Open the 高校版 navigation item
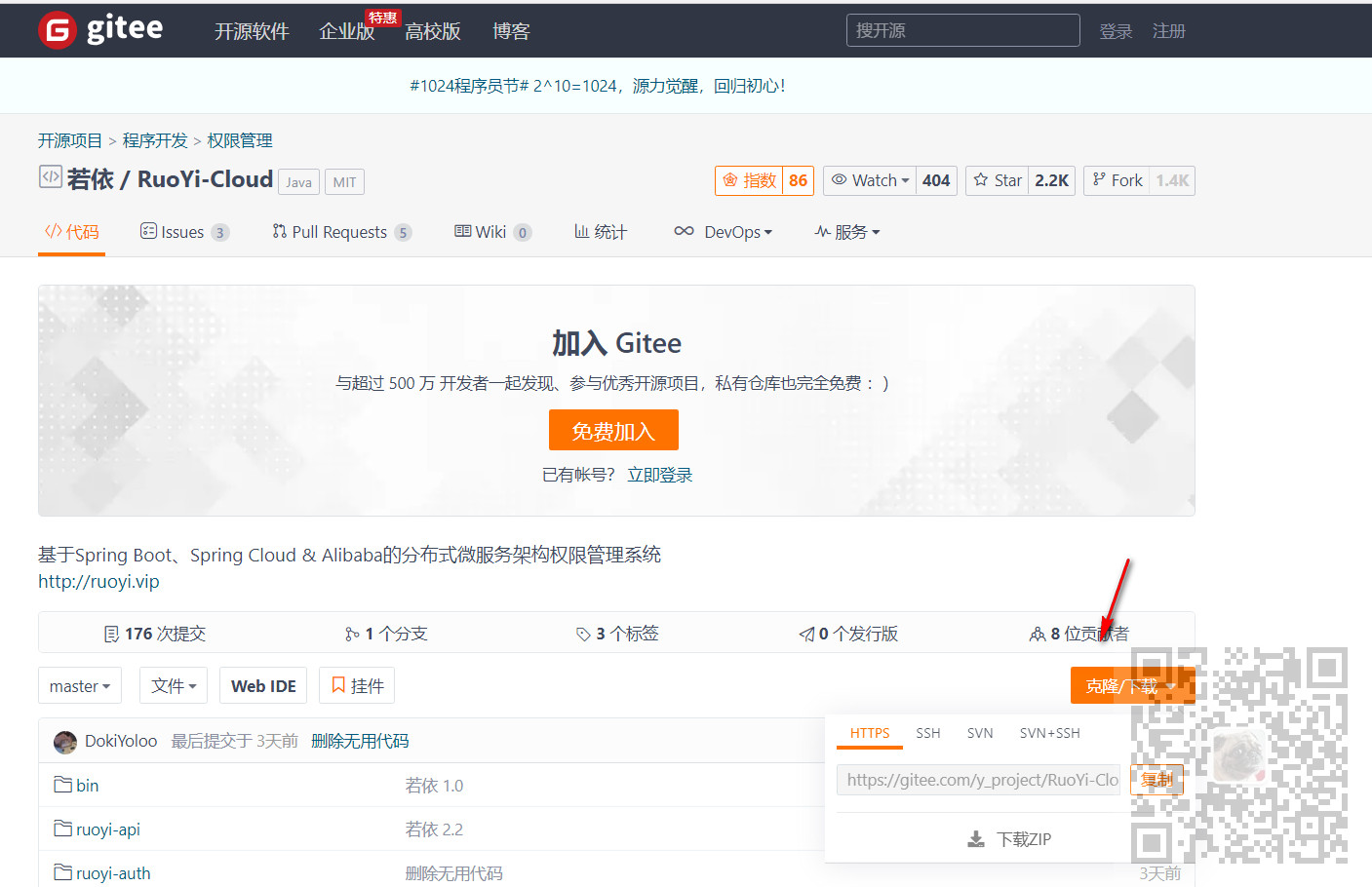The width and height of the screenshot is (1372, 887). [432, 31]
